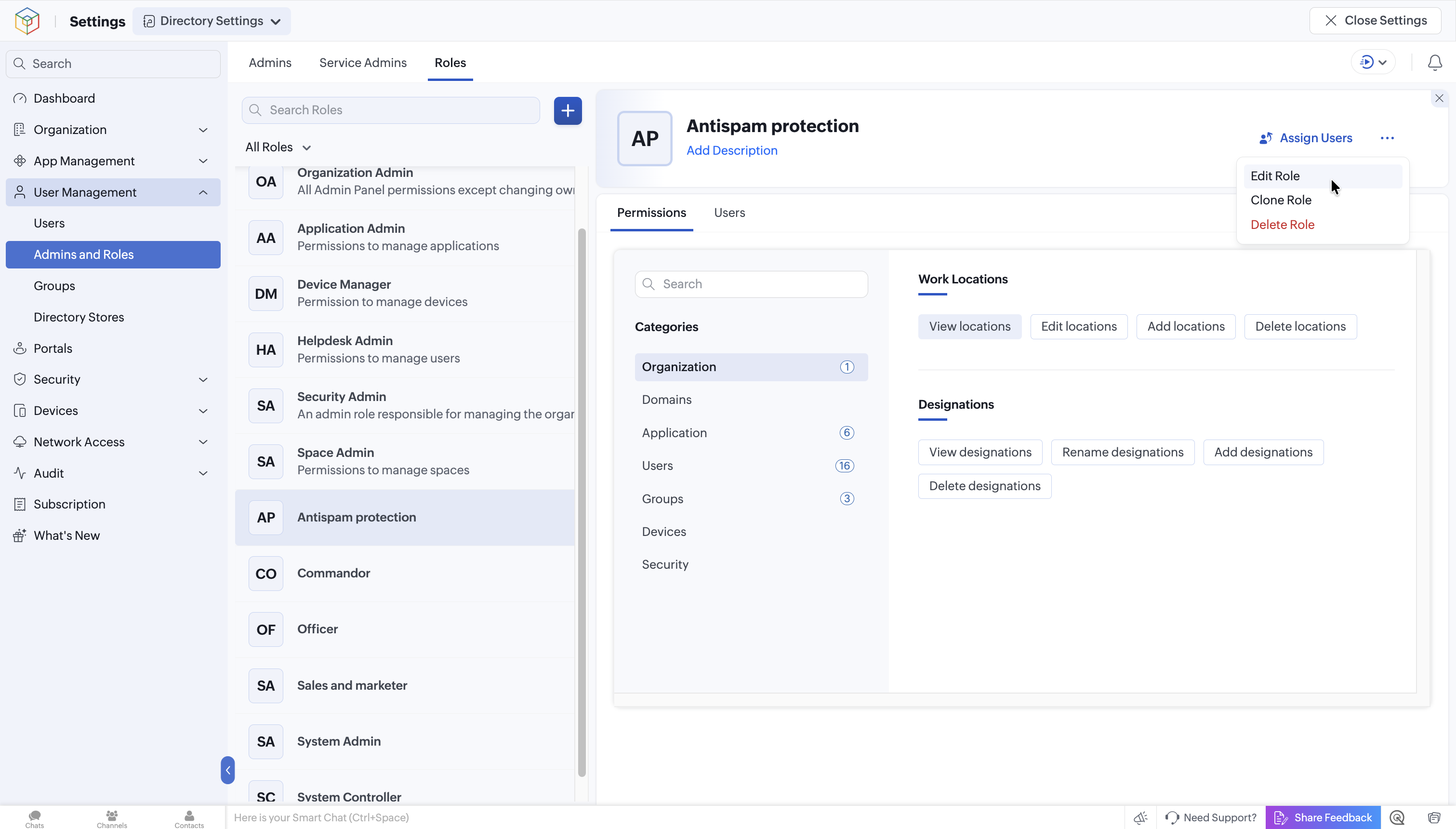This screenshot has width=1456, height=829.
Task: Select the Domains permissions category
Action: (x=751, y=400)
